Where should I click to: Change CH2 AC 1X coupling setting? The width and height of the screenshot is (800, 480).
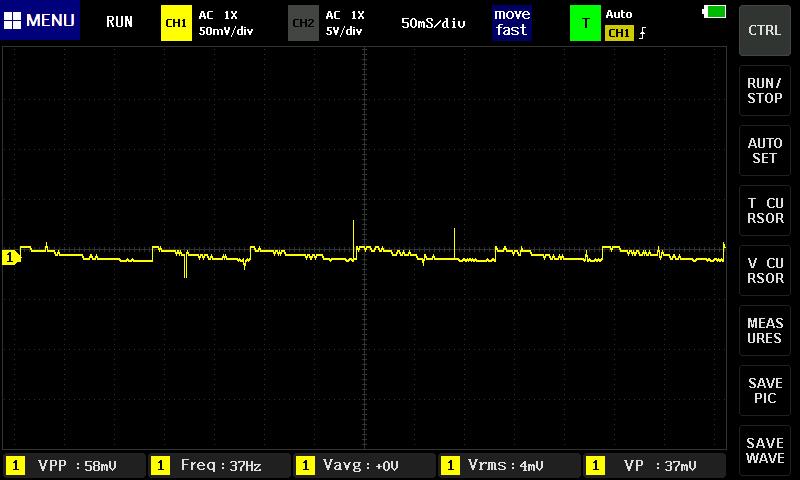point(345,15)
